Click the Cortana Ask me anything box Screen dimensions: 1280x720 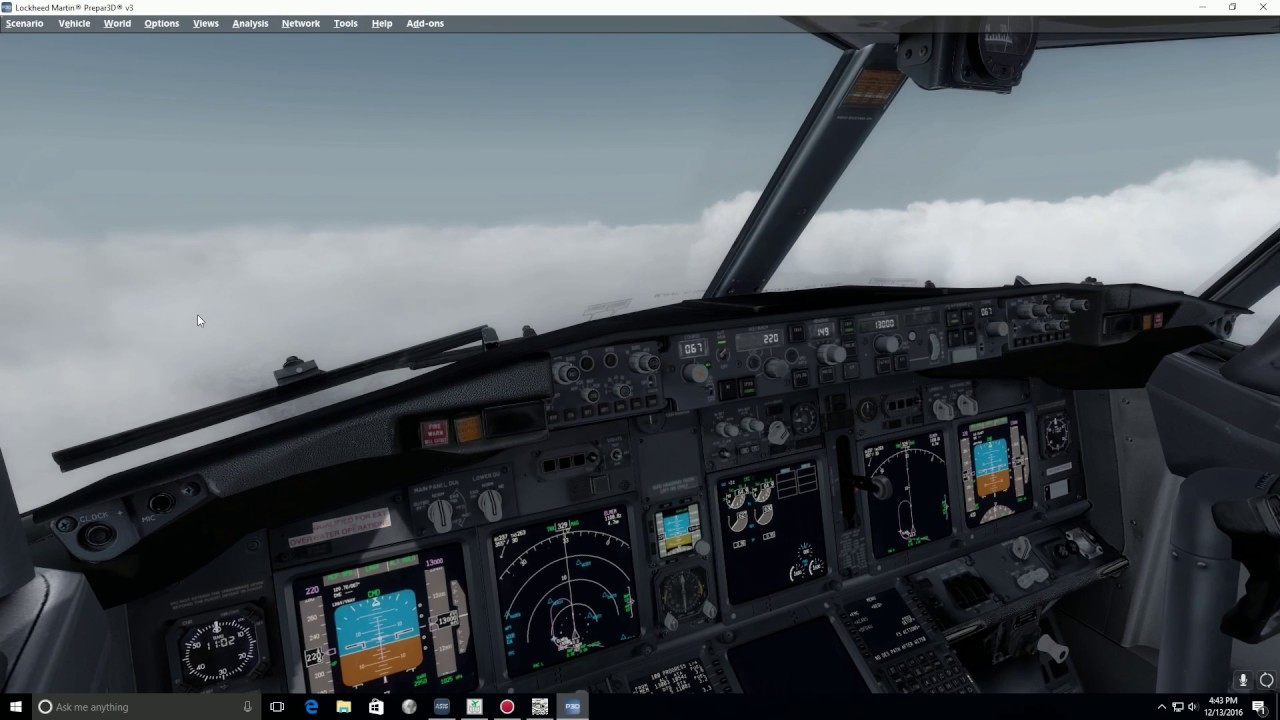click(146, 707)
